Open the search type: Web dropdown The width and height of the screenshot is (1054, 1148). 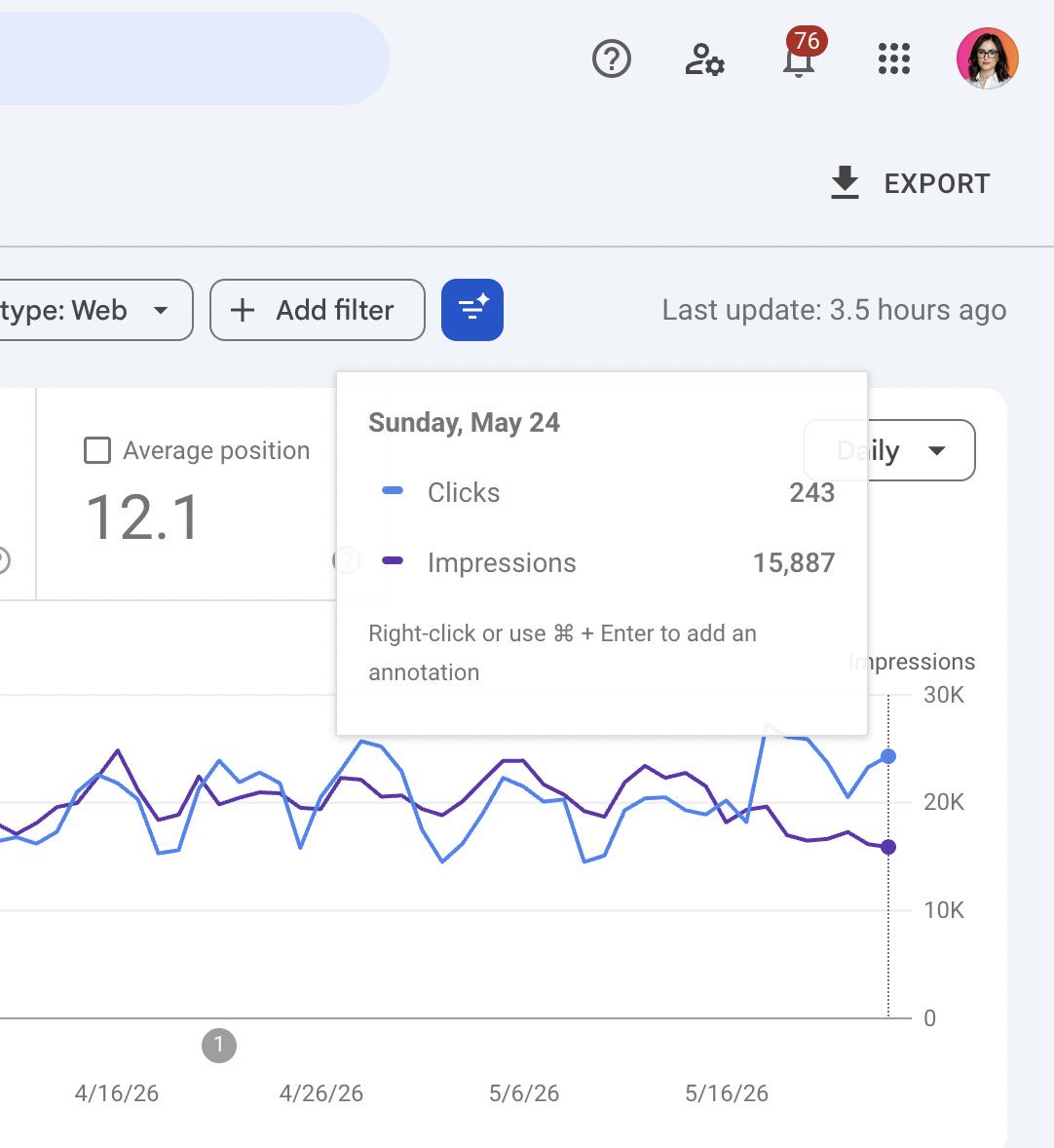[x=95, y=310]
